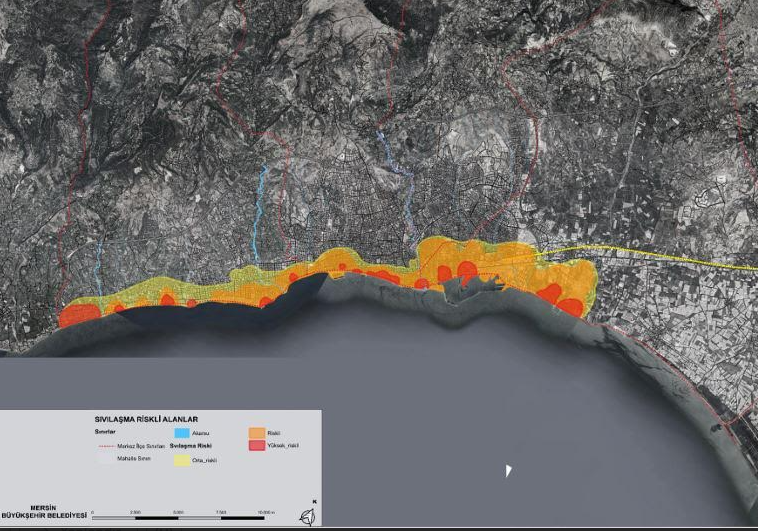
Task: Click the red dashed Merkez İlçe Sınırları symbol
Action: 106,445
